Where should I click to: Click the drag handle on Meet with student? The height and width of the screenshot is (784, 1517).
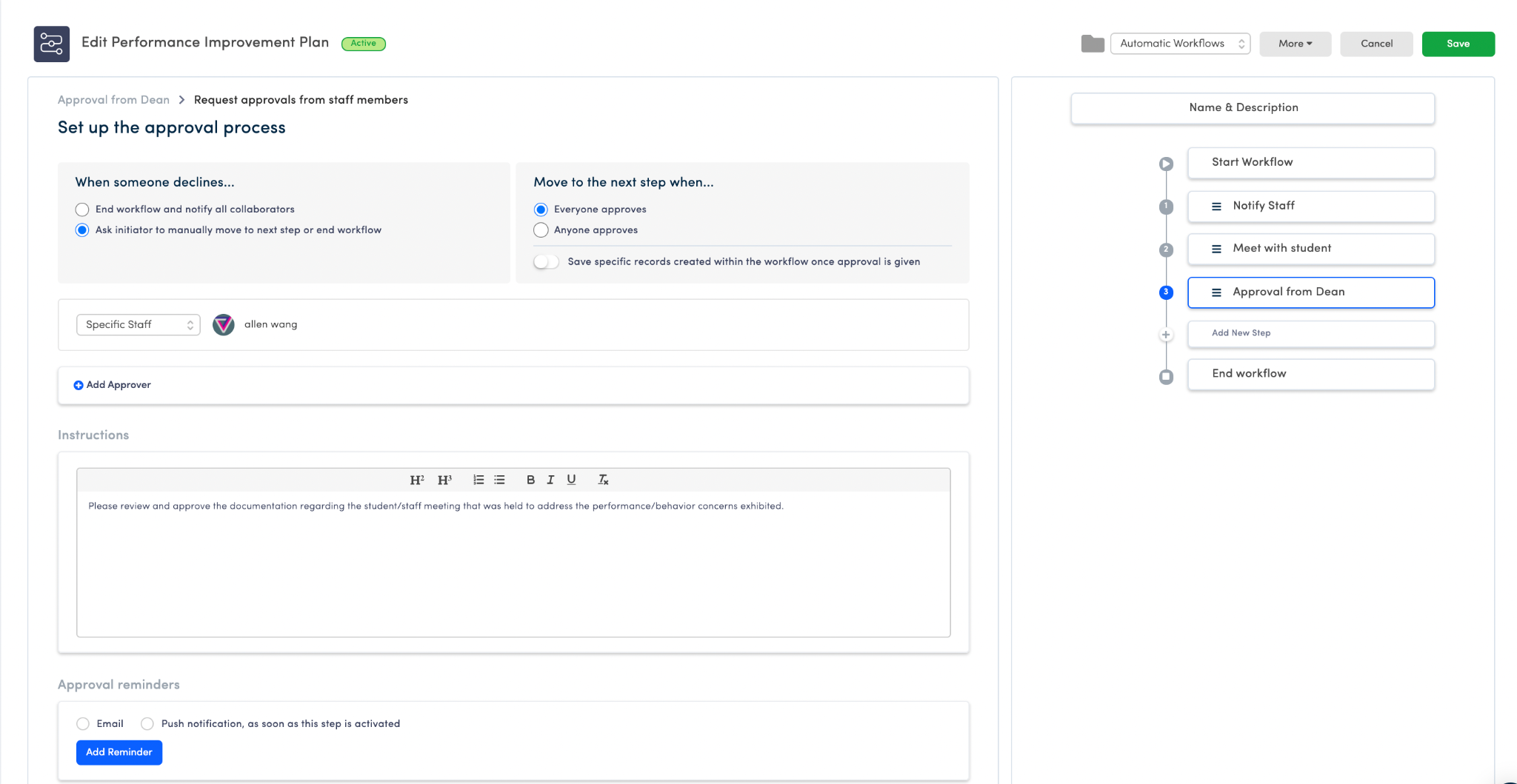click(x=1216, y=249)
